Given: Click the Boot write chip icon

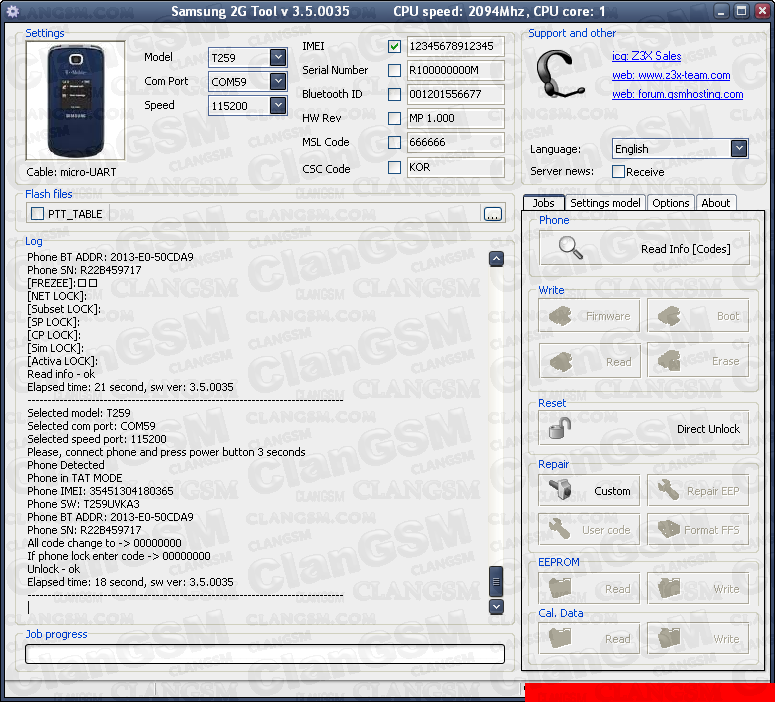Looking at the screenshot, I should [x=669, y=316].
